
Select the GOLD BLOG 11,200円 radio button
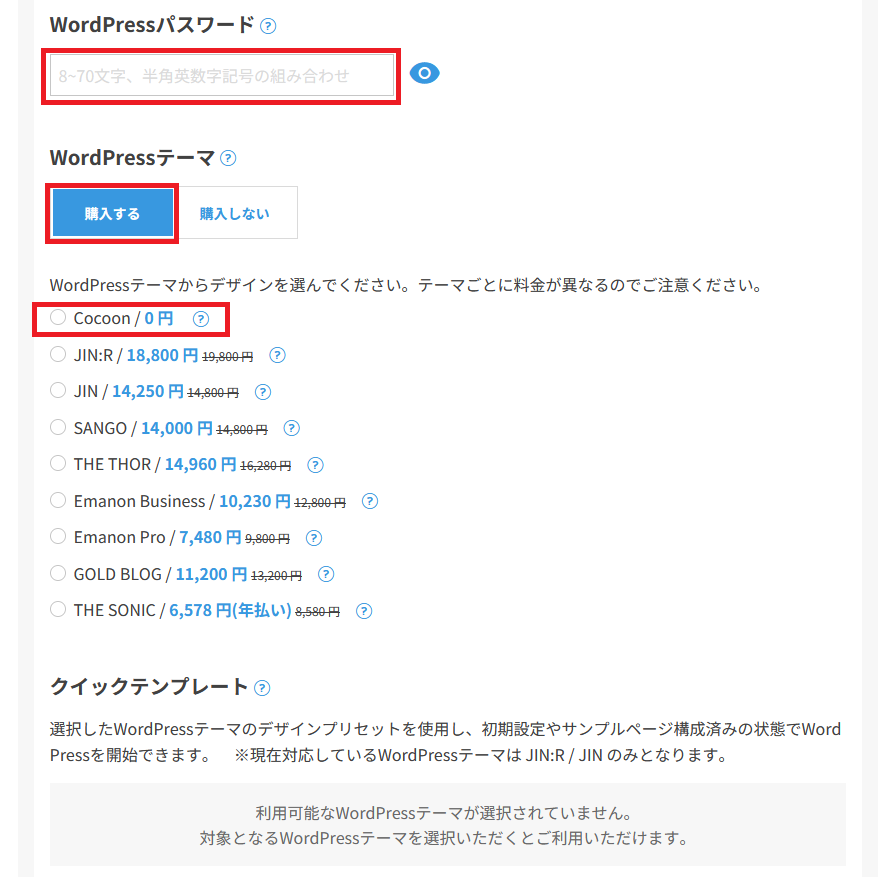(58, 573)
